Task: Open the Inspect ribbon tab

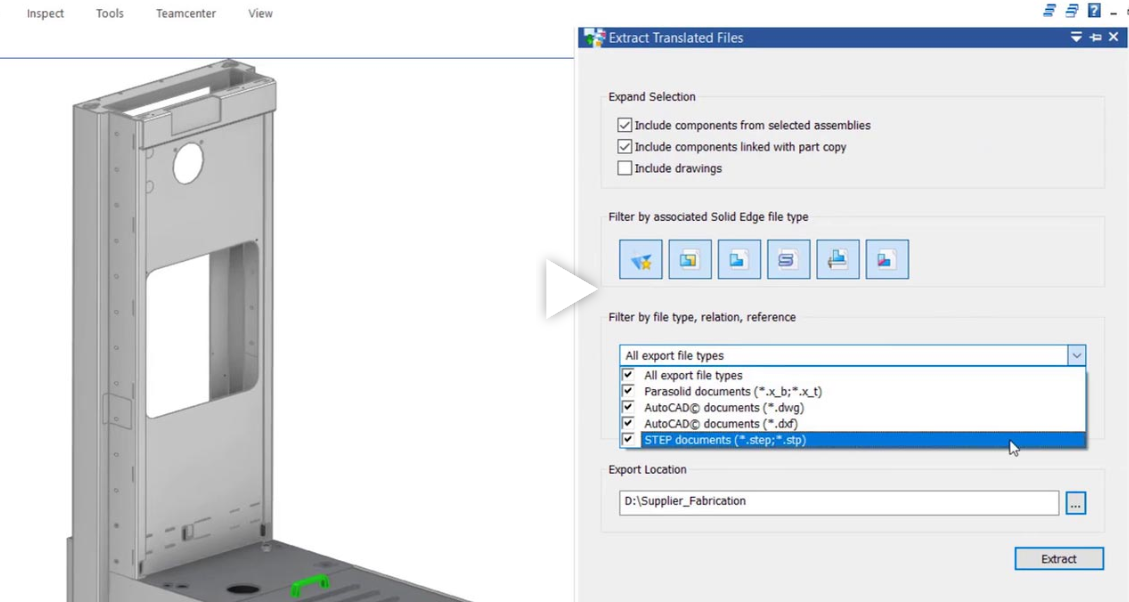Action: tap(45, 14)
